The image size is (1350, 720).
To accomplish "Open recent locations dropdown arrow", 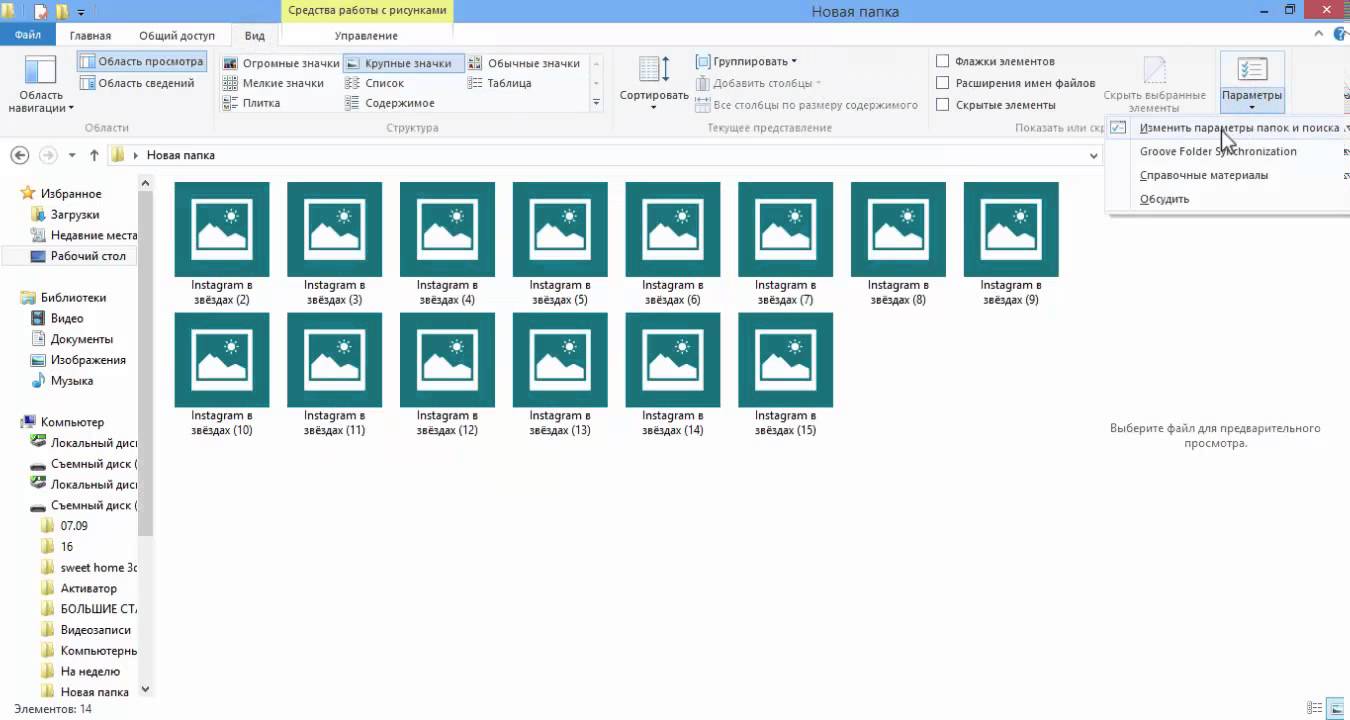I will click(72, 156).
